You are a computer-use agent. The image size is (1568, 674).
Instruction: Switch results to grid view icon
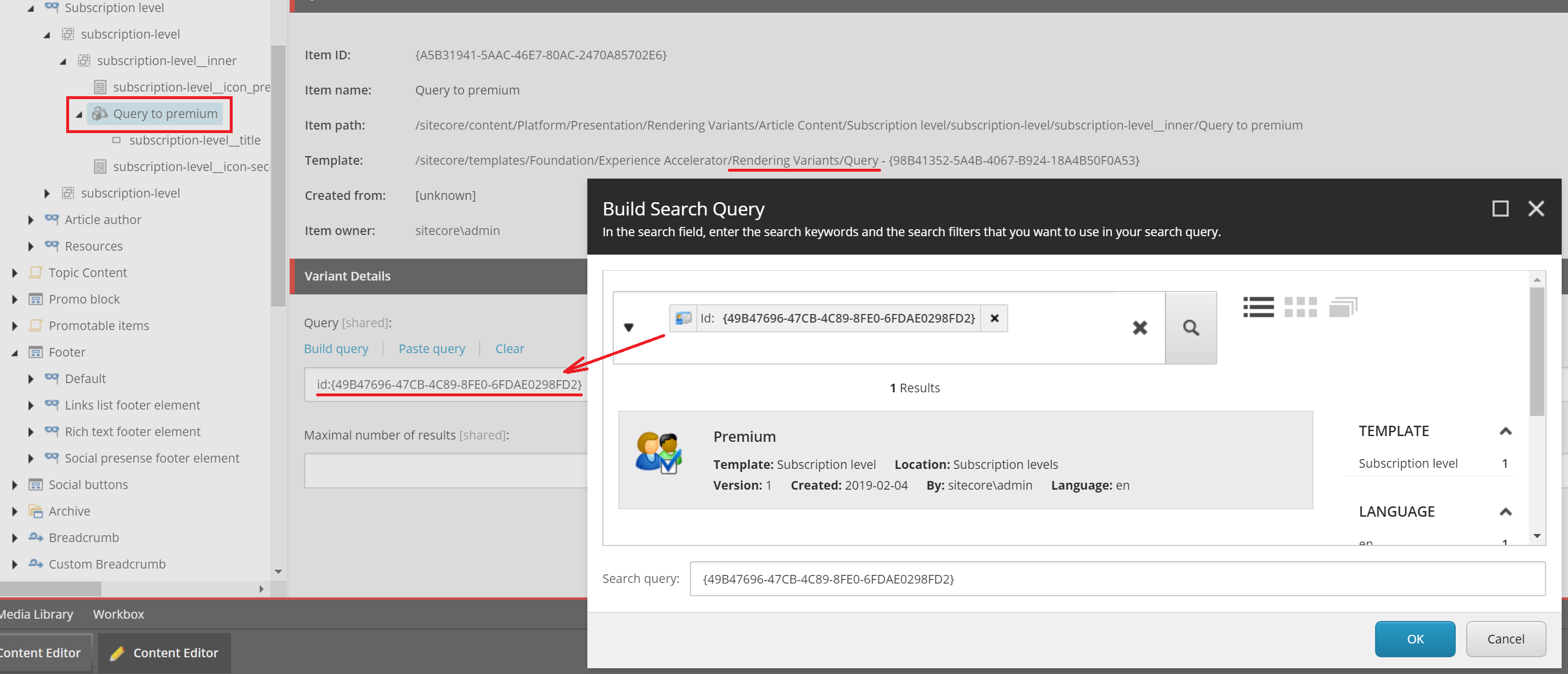coord(1300,307)
